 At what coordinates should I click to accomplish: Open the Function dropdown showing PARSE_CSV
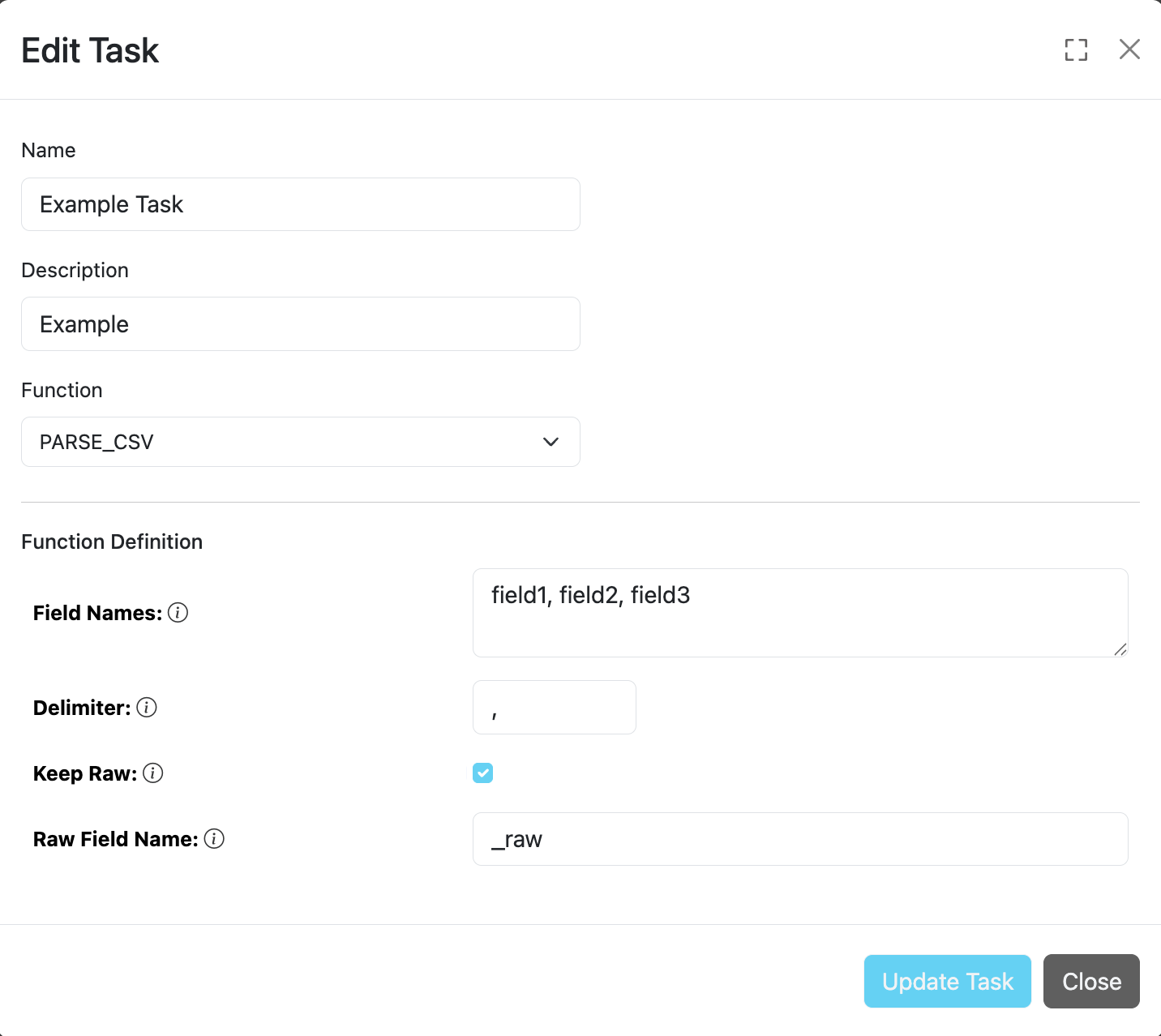300,442
